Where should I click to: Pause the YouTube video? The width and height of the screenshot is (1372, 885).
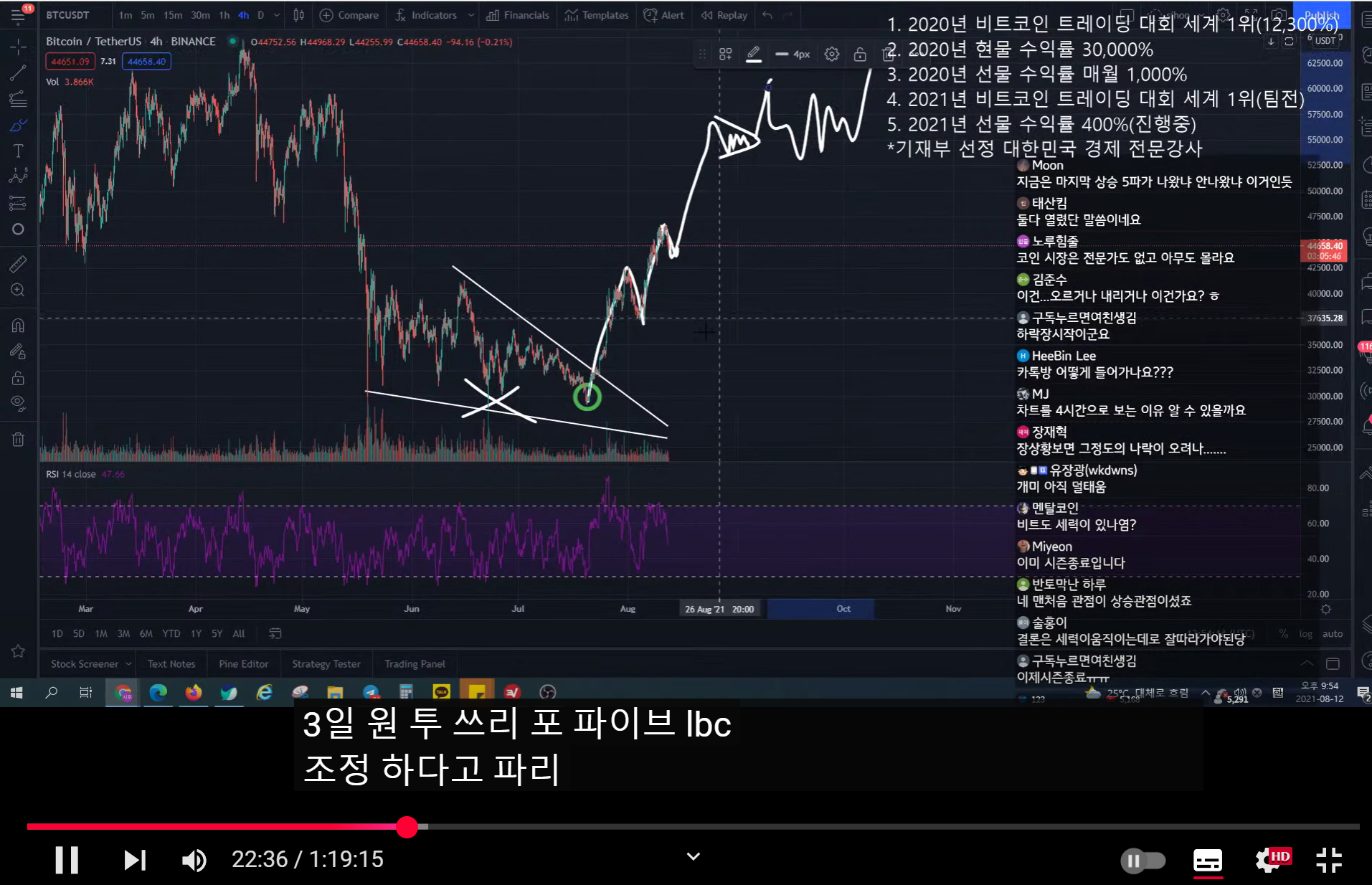coord(67,859)
